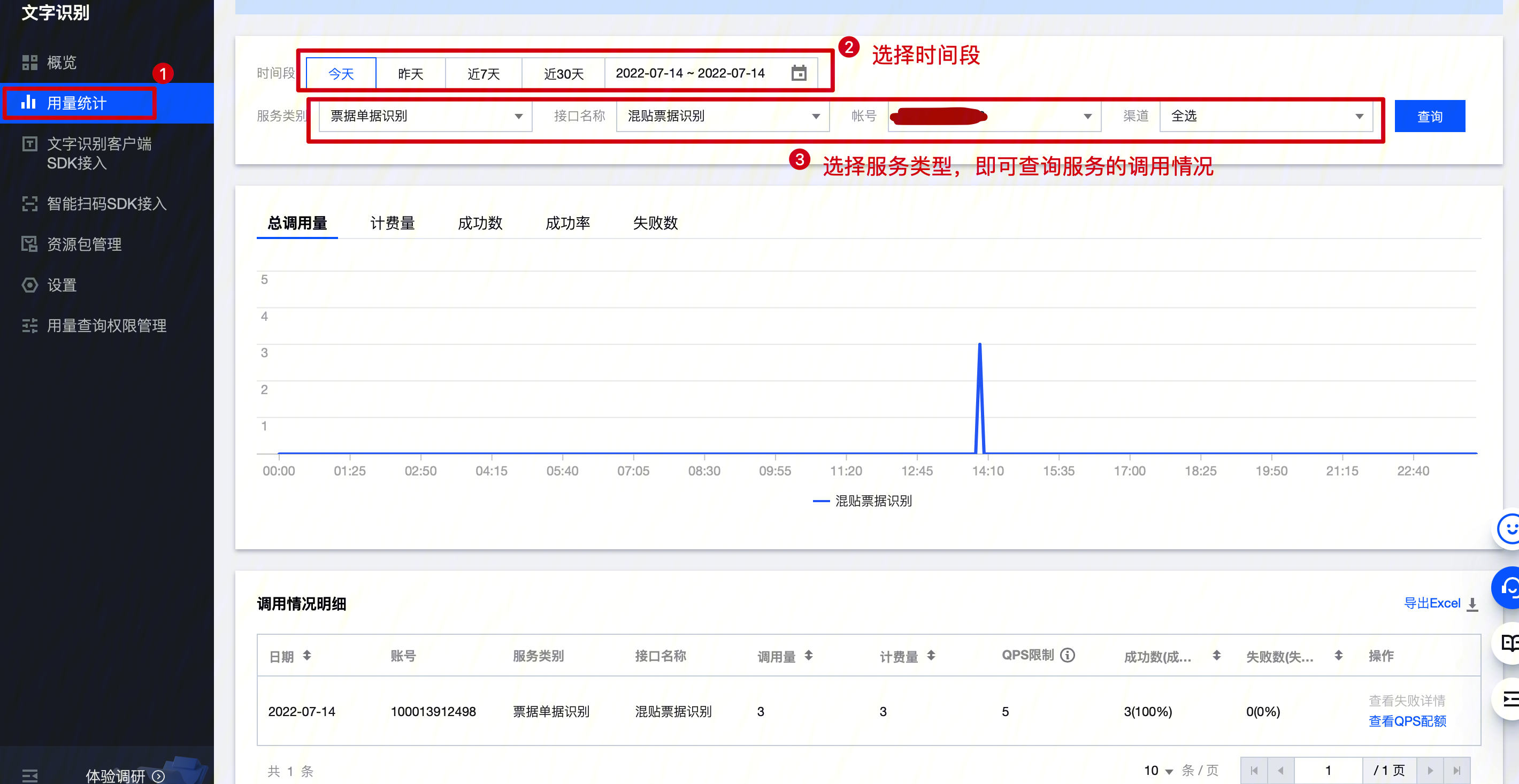Open 智能扫码SDK接入 sidebar item
1519x784 pixels.
[x=107, y=203]
